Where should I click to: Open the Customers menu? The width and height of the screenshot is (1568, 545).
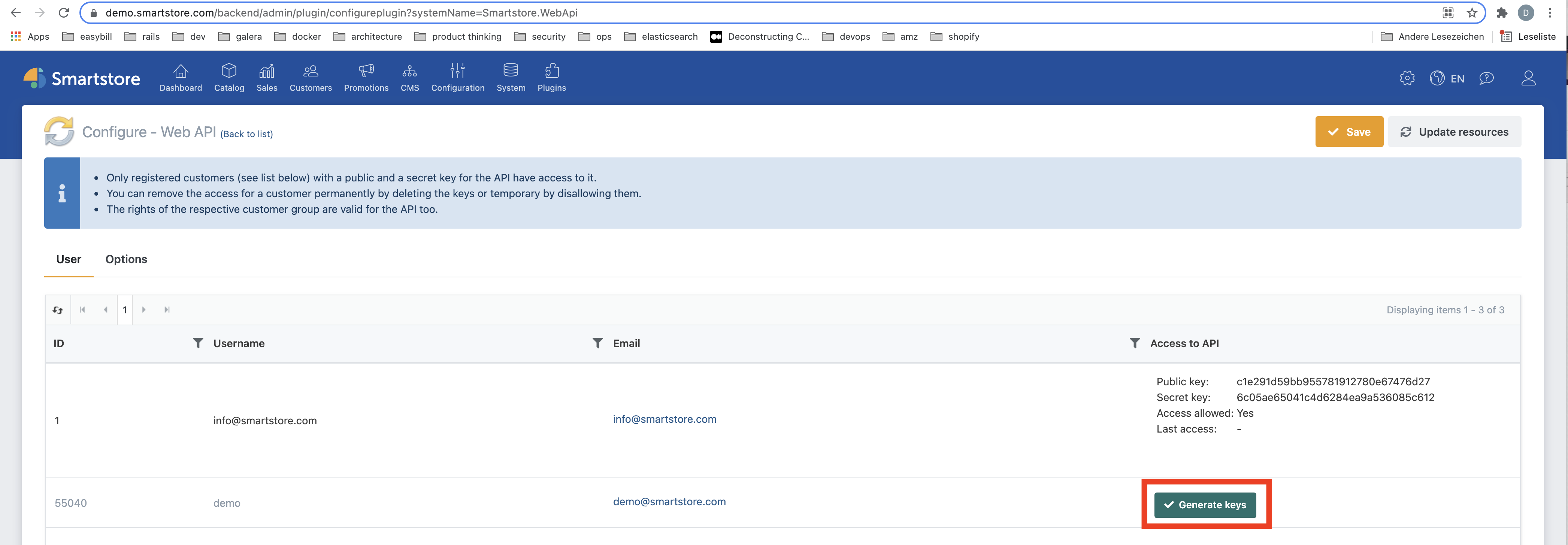(311, 78)
